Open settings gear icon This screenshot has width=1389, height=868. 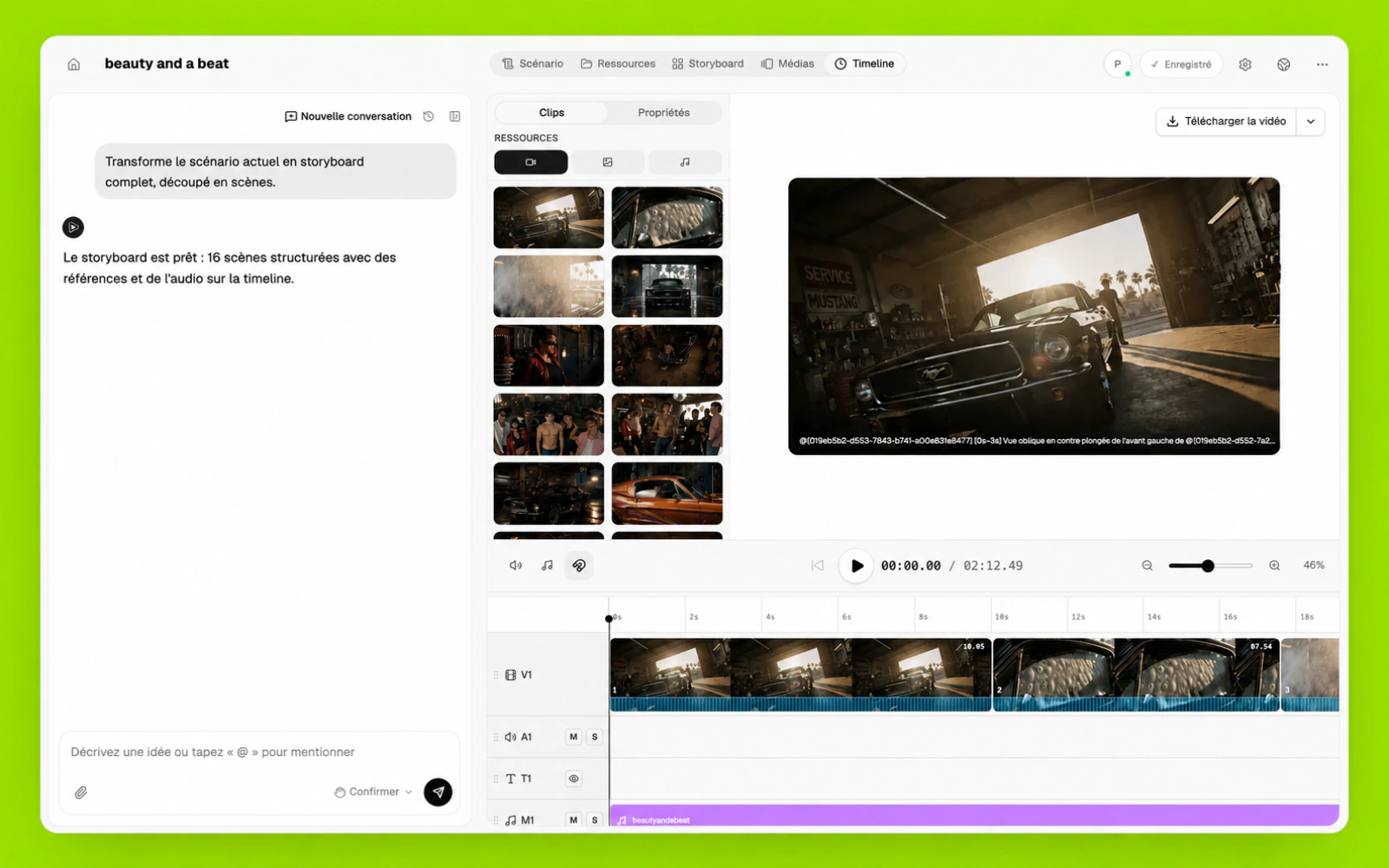tap(1245, 64)
